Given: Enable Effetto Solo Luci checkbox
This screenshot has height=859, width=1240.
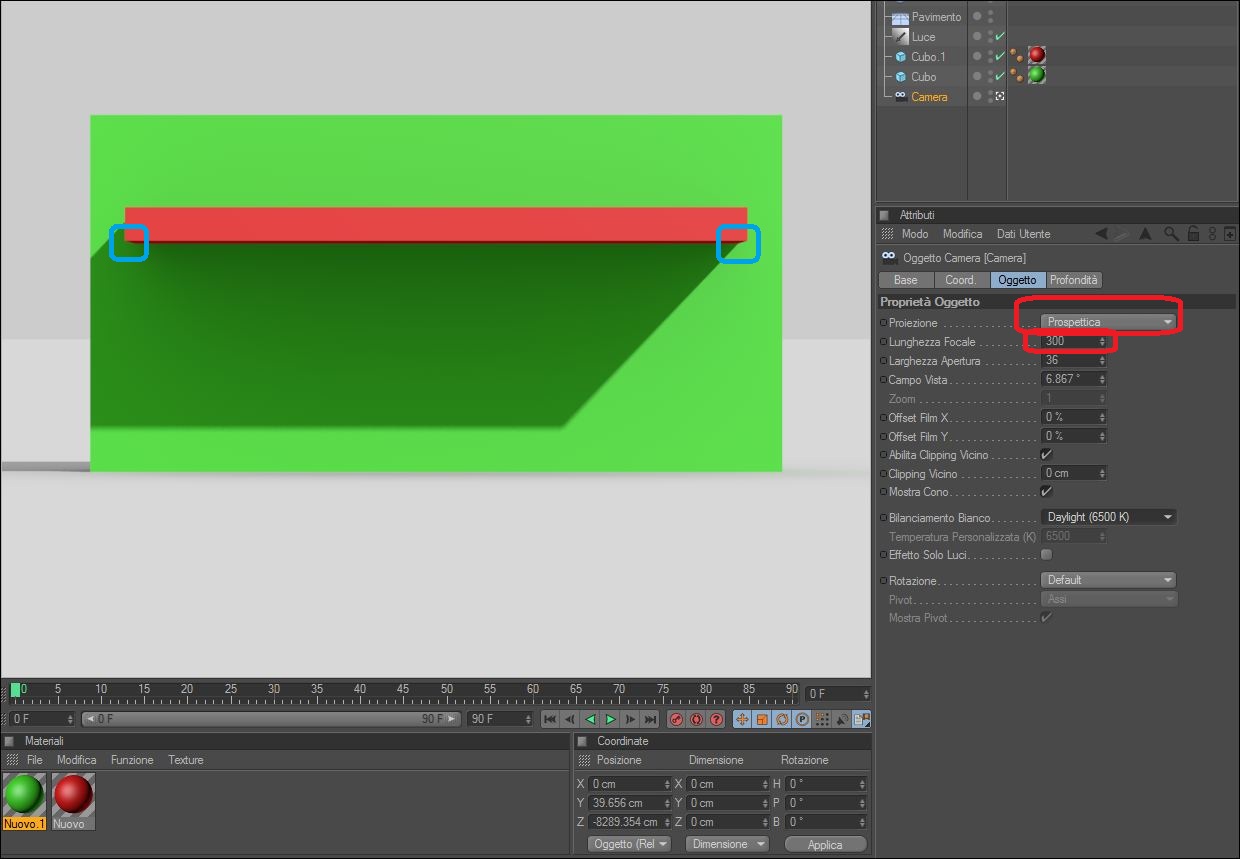Looking at the screenshot, I should (1047, 554).
